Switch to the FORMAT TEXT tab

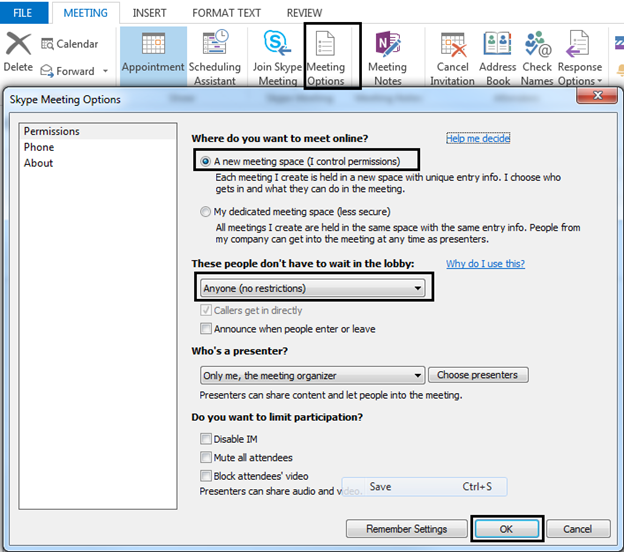pyautogui.click(x=226, y=13)
